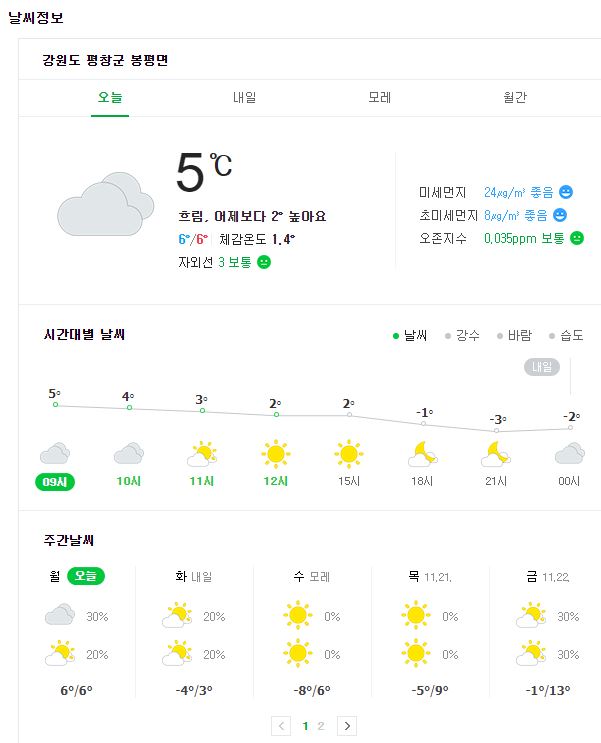Screen dimensions: 601x743
Task: Click the ozone index normal face icon
Action: pyautogui.click(x=577, y=238)
